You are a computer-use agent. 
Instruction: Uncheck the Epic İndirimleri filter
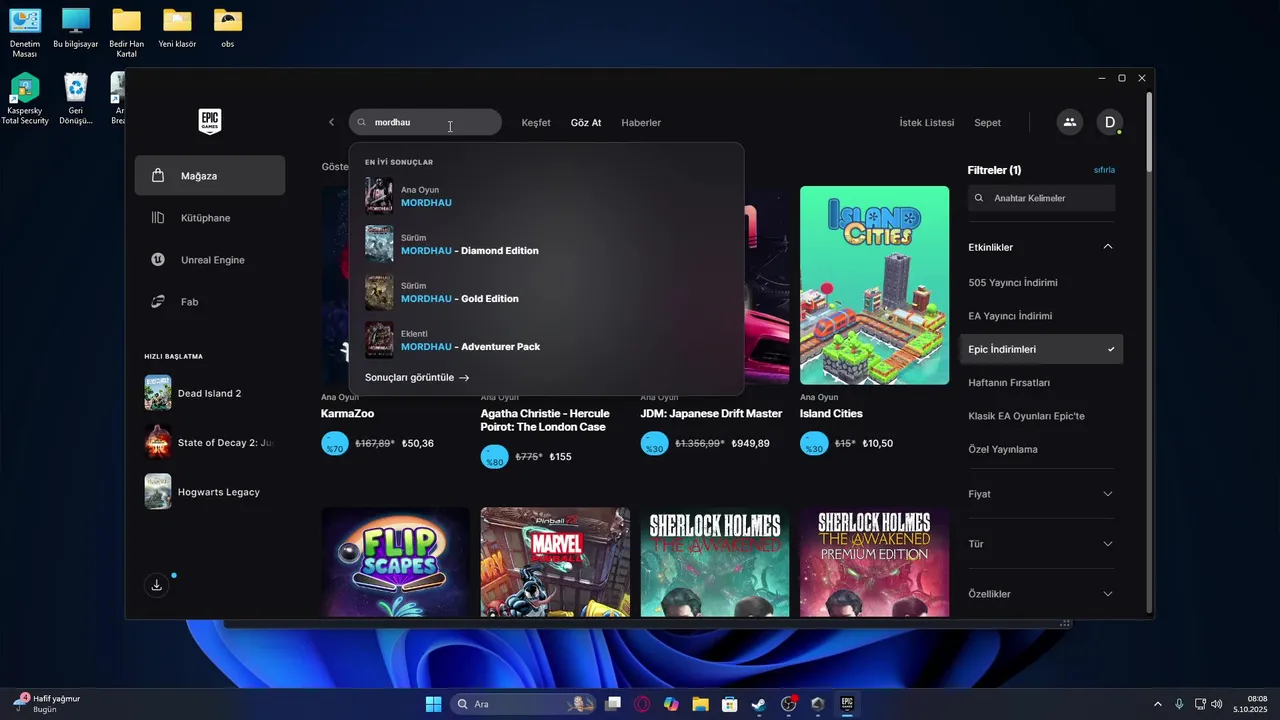[1040, 349]
